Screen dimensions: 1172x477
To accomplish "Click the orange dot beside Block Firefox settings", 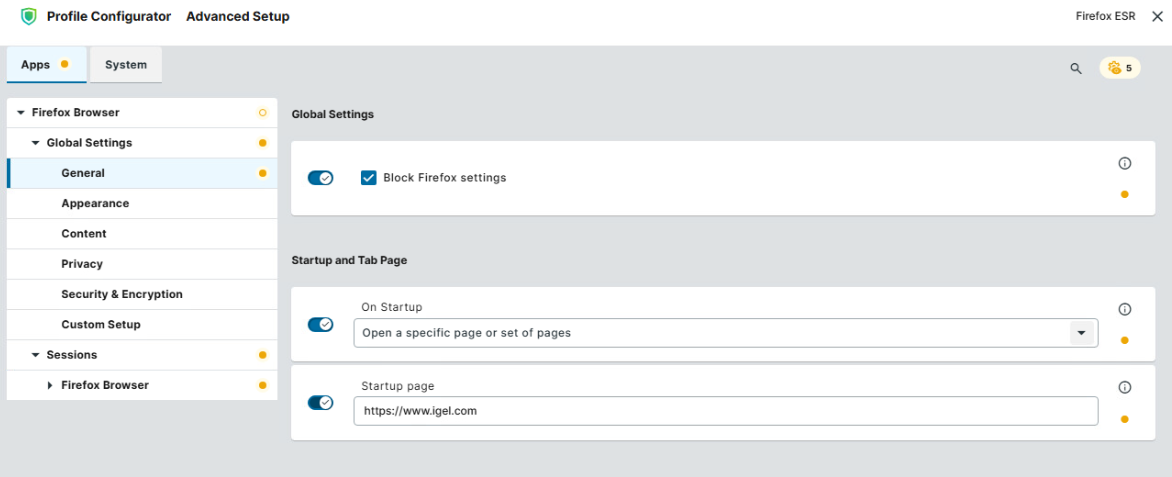I will point(1124,194).
